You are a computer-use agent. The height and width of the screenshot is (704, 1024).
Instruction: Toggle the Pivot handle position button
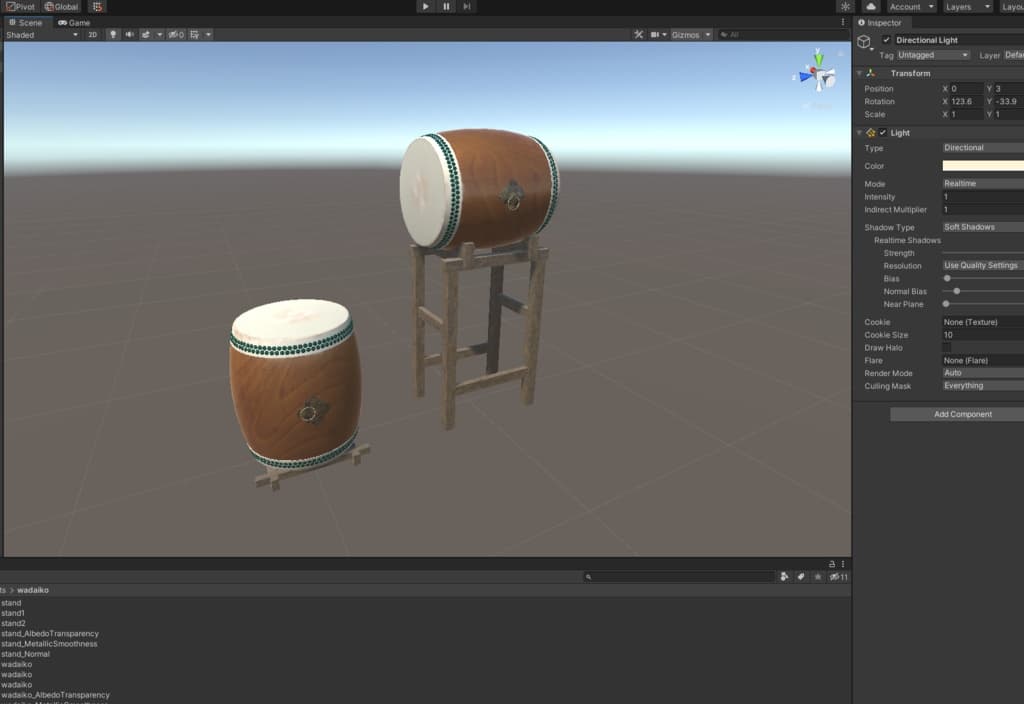point(20,7)
